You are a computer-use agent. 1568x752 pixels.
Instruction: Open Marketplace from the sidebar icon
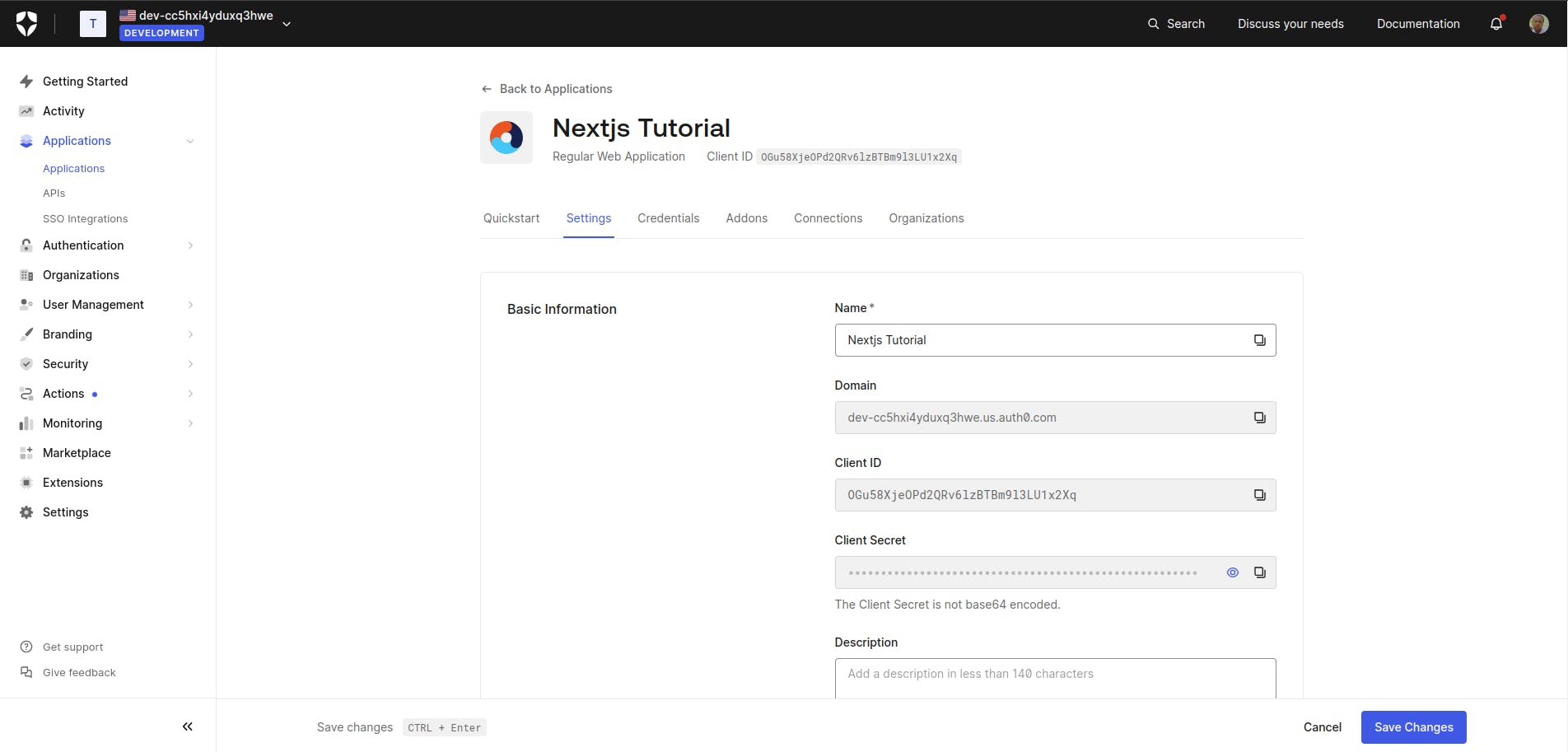26,452
